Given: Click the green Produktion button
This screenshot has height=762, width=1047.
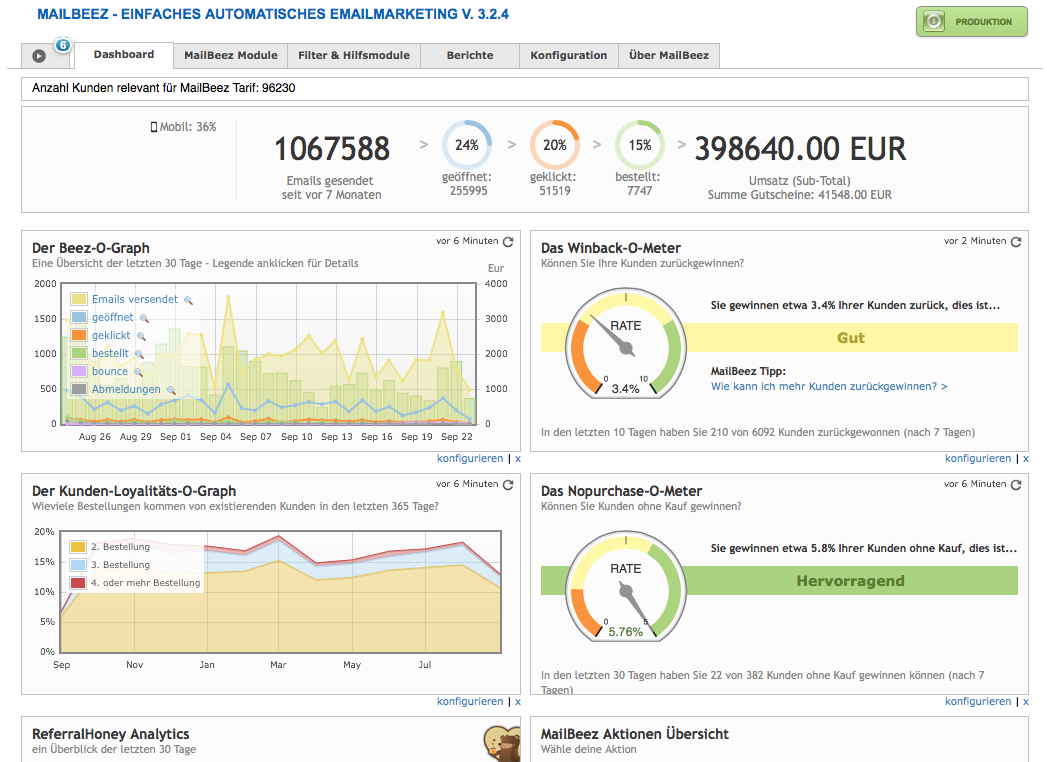Looking at the screenshot, I should [972, 21].
